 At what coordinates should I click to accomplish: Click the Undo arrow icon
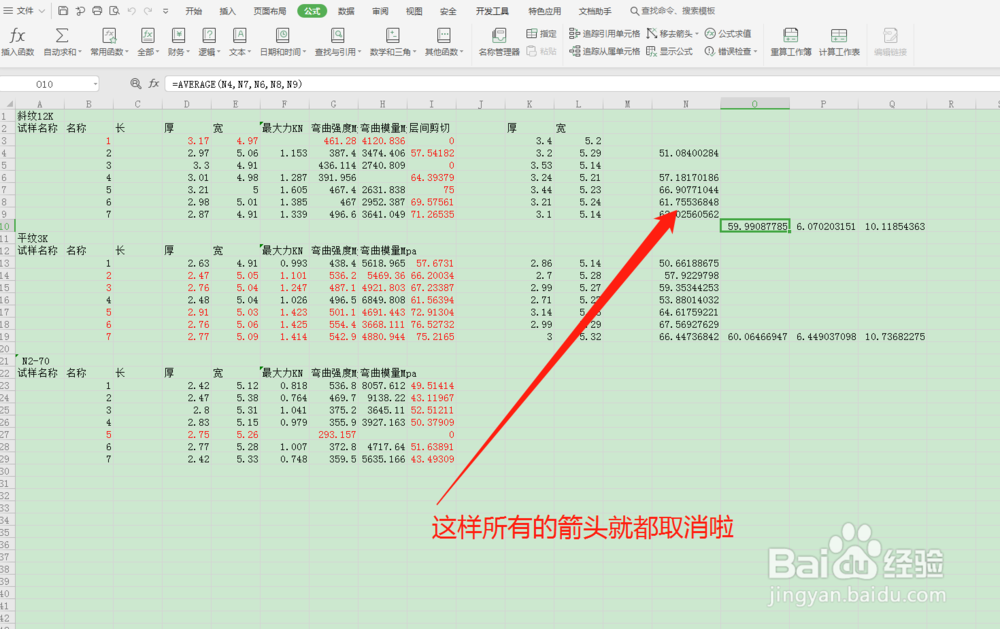(x=131, y=9)
